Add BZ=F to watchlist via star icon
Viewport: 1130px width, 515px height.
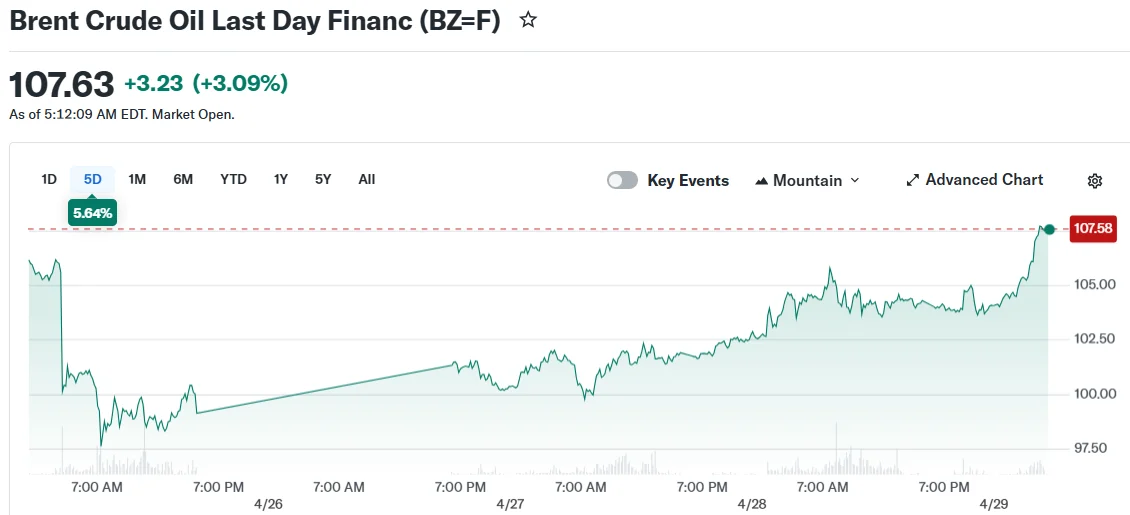click(x=528, y=19)
